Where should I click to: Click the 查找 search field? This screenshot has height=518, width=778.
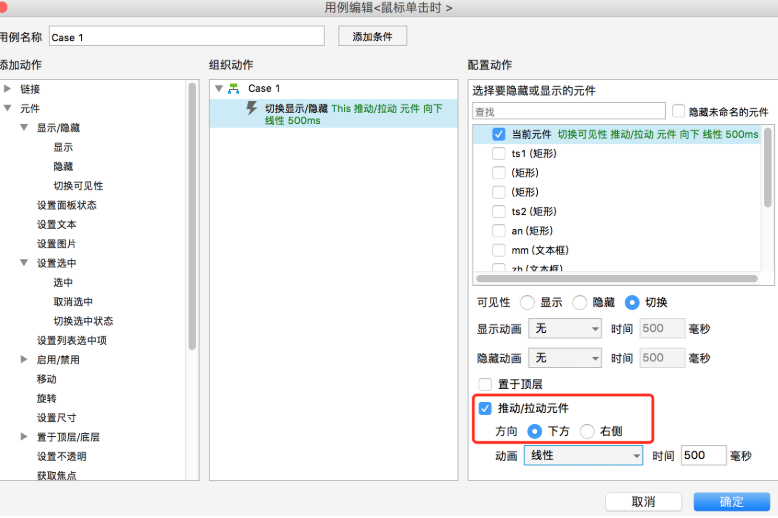click(569, 111)
